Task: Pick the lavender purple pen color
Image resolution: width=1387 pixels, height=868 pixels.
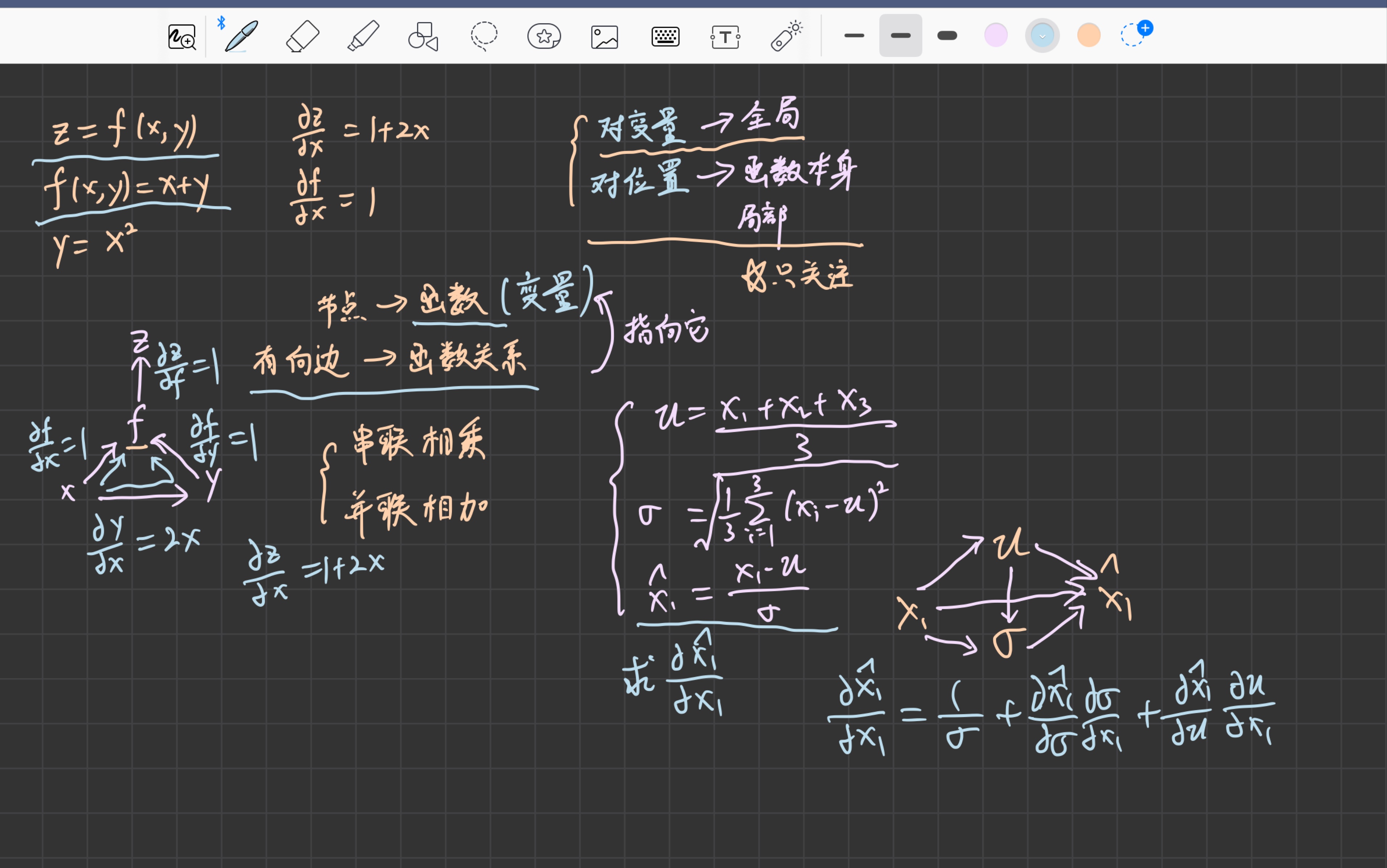Action: [996, 35]
